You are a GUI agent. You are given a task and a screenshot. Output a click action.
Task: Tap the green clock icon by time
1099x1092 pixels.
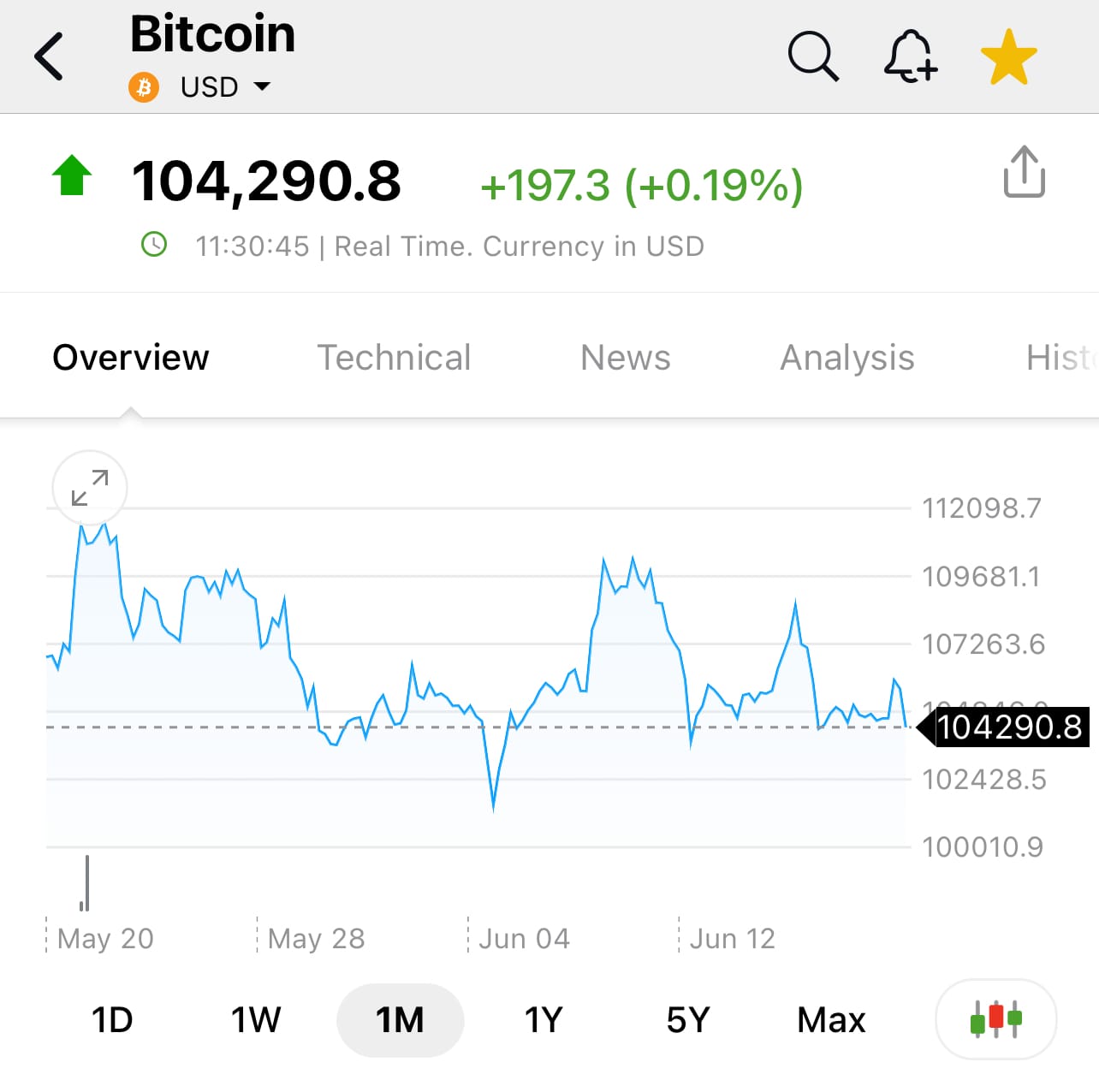click(154, 245)
